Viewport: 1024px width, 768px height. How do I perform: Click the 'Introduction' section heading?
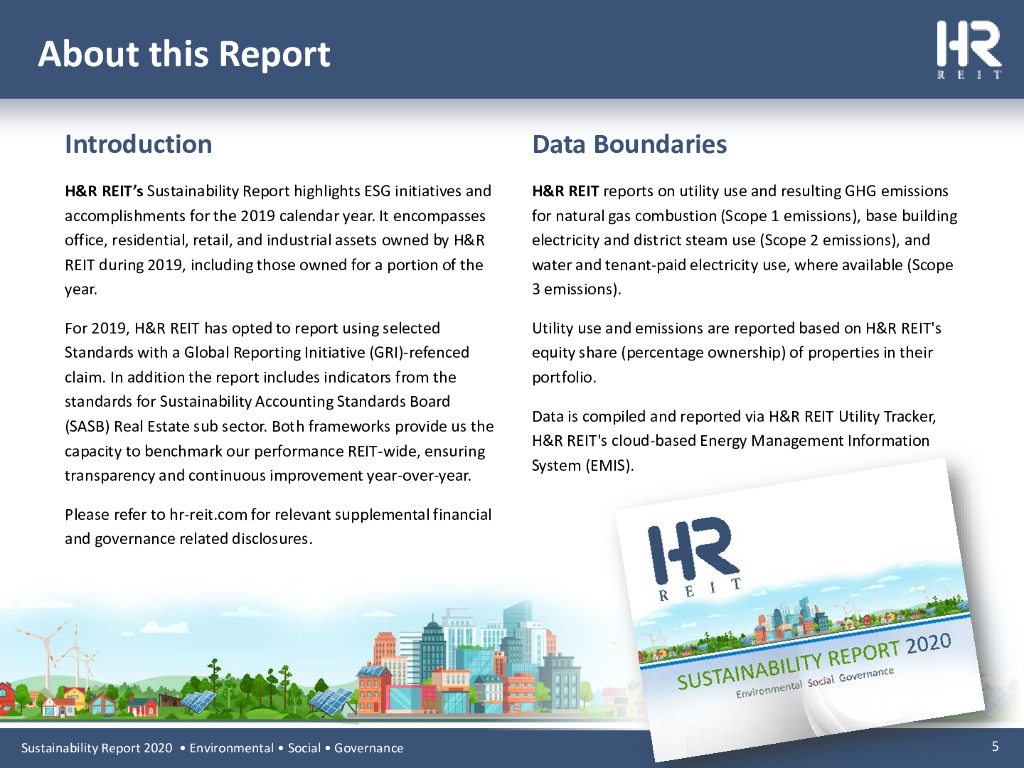click(x=138, y=144)
